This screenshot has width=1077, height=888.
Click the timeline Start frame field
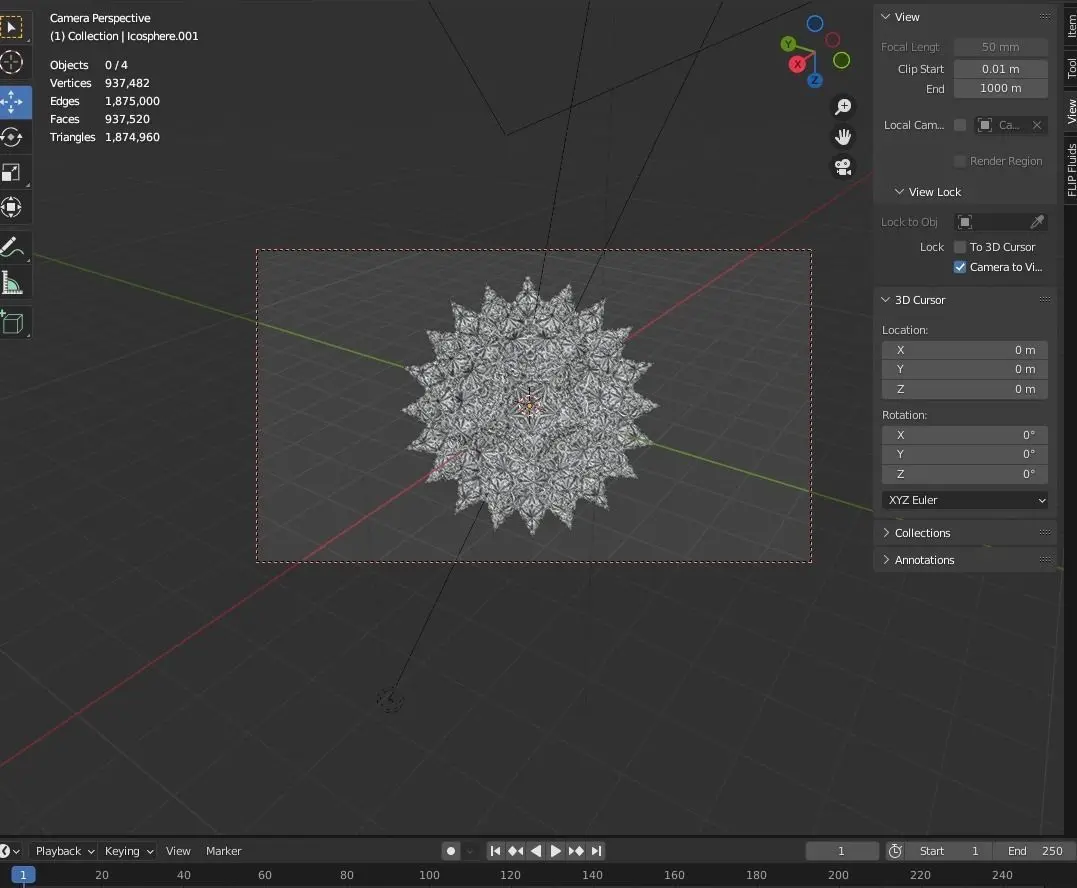(950, 851)
